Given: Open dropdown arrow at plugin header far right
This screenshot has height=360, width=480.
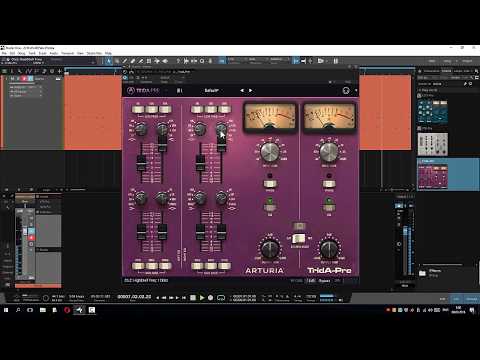Looking at the screenshot, I should pyautogui.click(x=356, y=90).
